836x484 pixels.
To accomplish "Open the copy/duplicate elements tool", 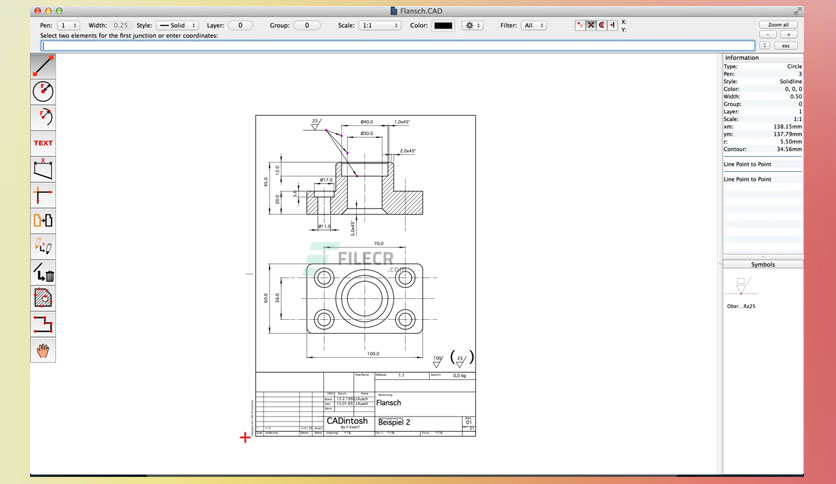I will click(x=43, y=221).
